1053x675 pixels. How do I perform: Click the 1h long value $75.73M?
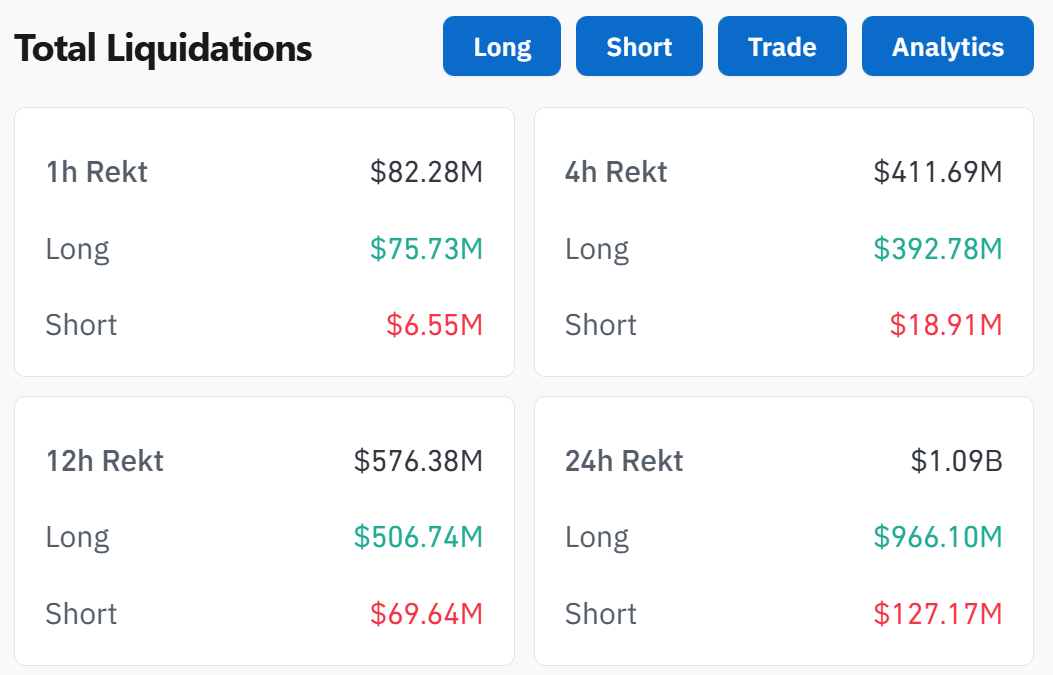[427, 249]
